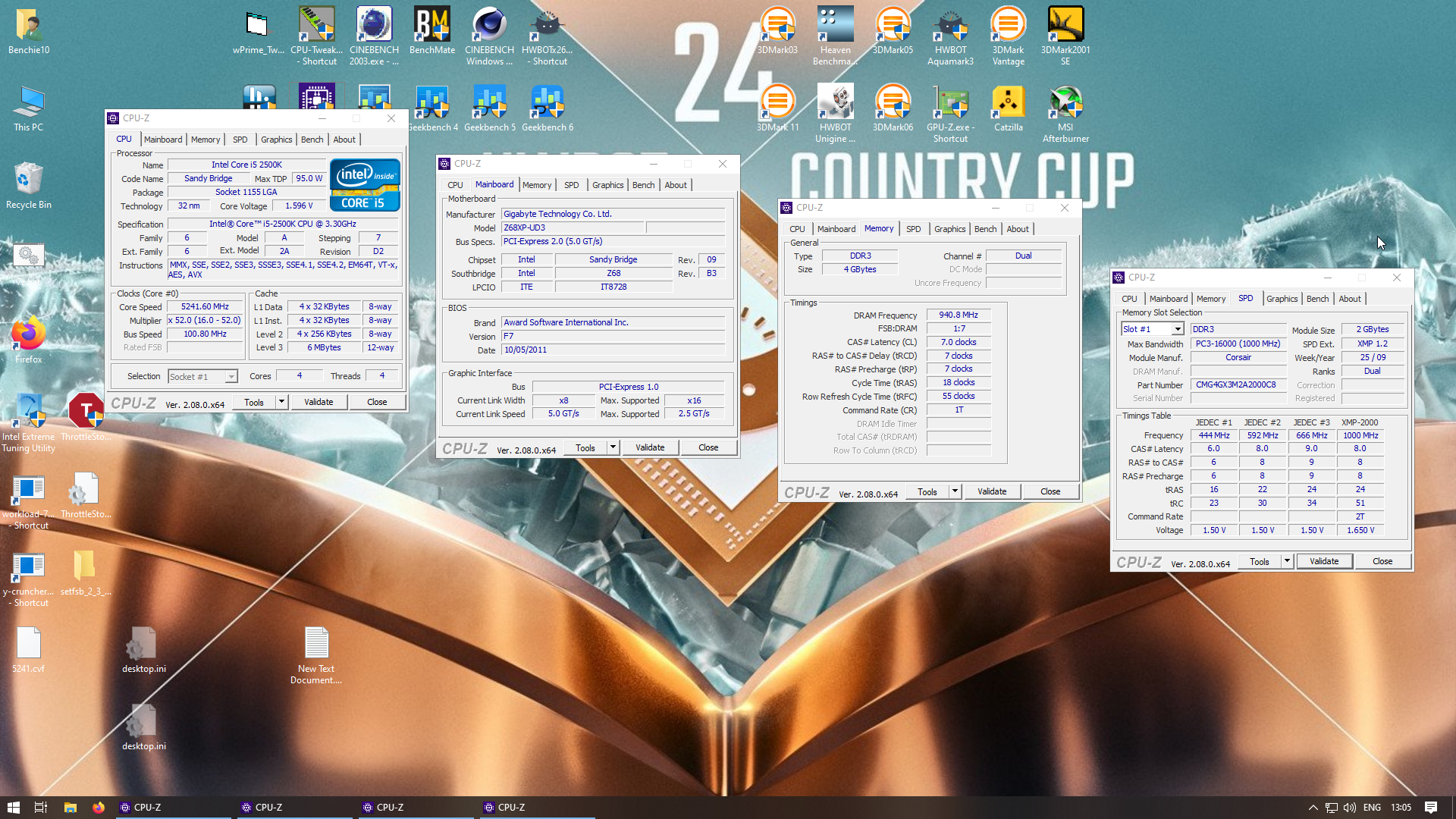The width and height of the screenshot is (1456, 819).
Task: Click the Part Number field CMG4GX3M2A2000C8
Action: pos(1238,385)
